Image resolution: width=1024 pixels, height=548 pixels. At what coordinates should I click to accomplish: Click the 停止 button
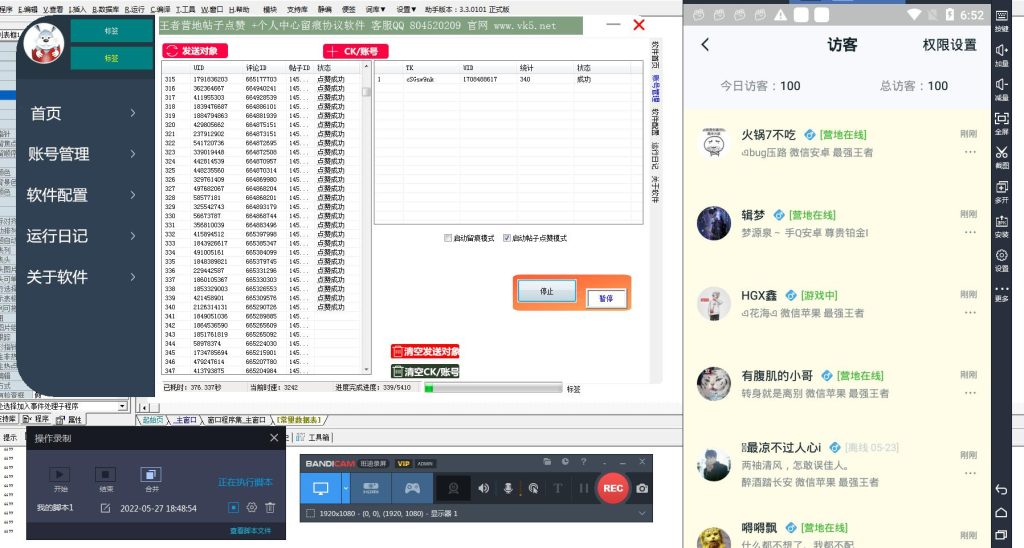pos(547,291)
